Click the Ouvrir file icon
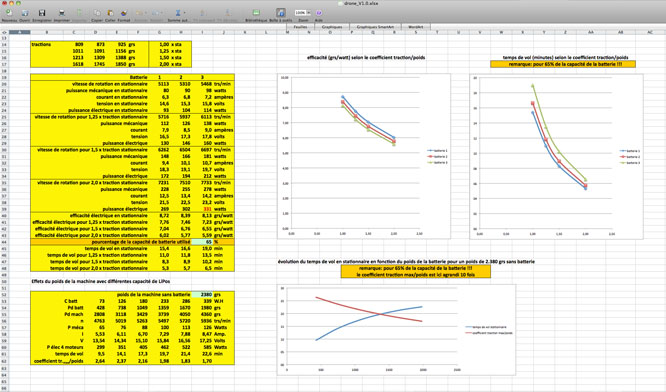 click(x=25, y=13)
